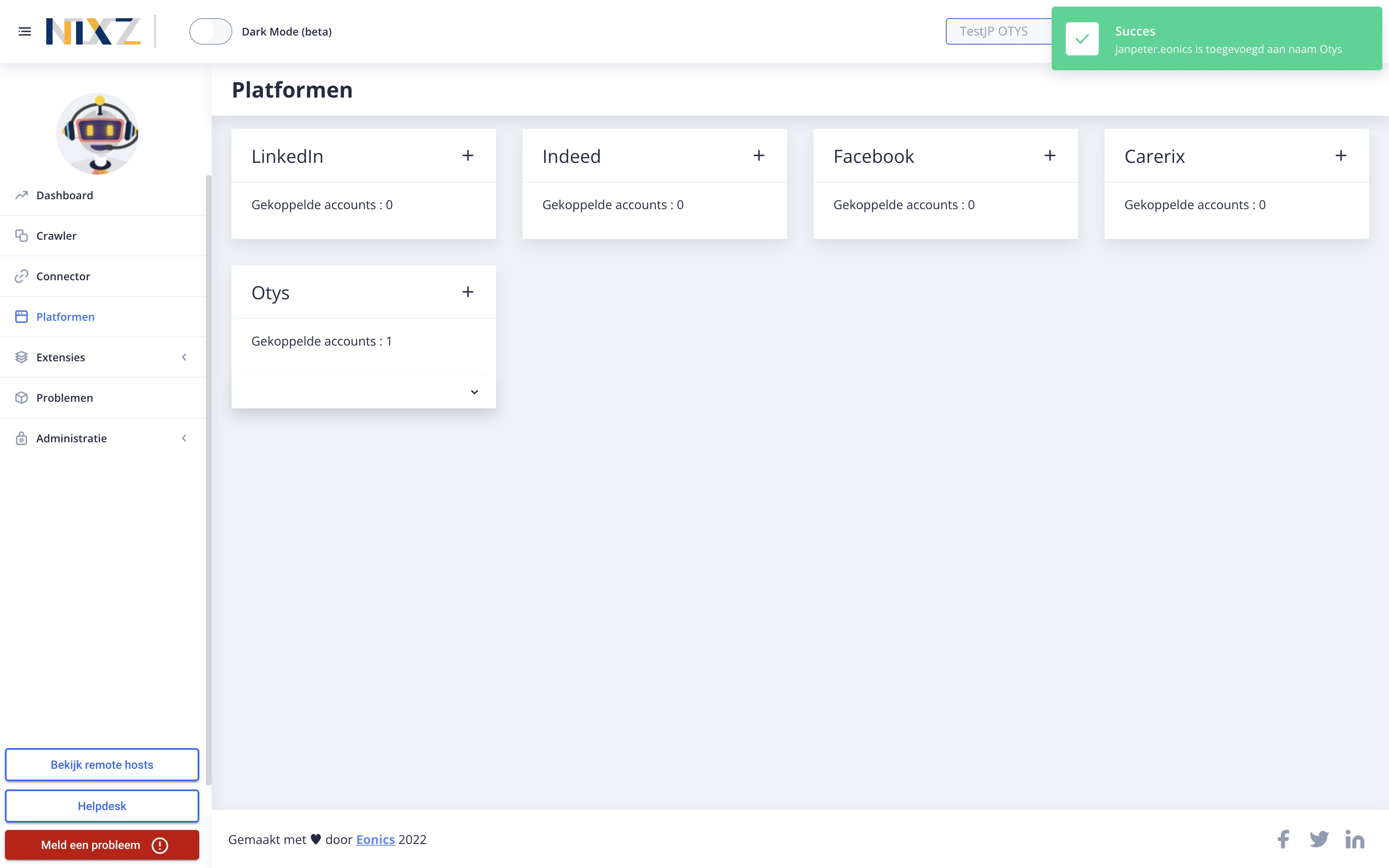Viewport: 1389px width, 868px height.
Task: Open the Connector menu item
Action: [x=103, y=276]
